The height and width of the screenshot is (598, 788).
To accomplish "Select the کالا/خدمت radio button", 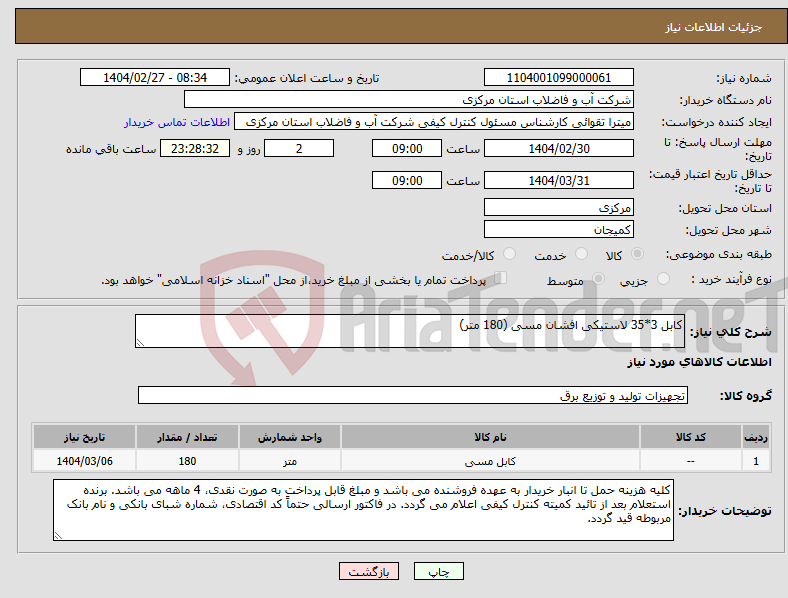I will (x=510, y=254).
